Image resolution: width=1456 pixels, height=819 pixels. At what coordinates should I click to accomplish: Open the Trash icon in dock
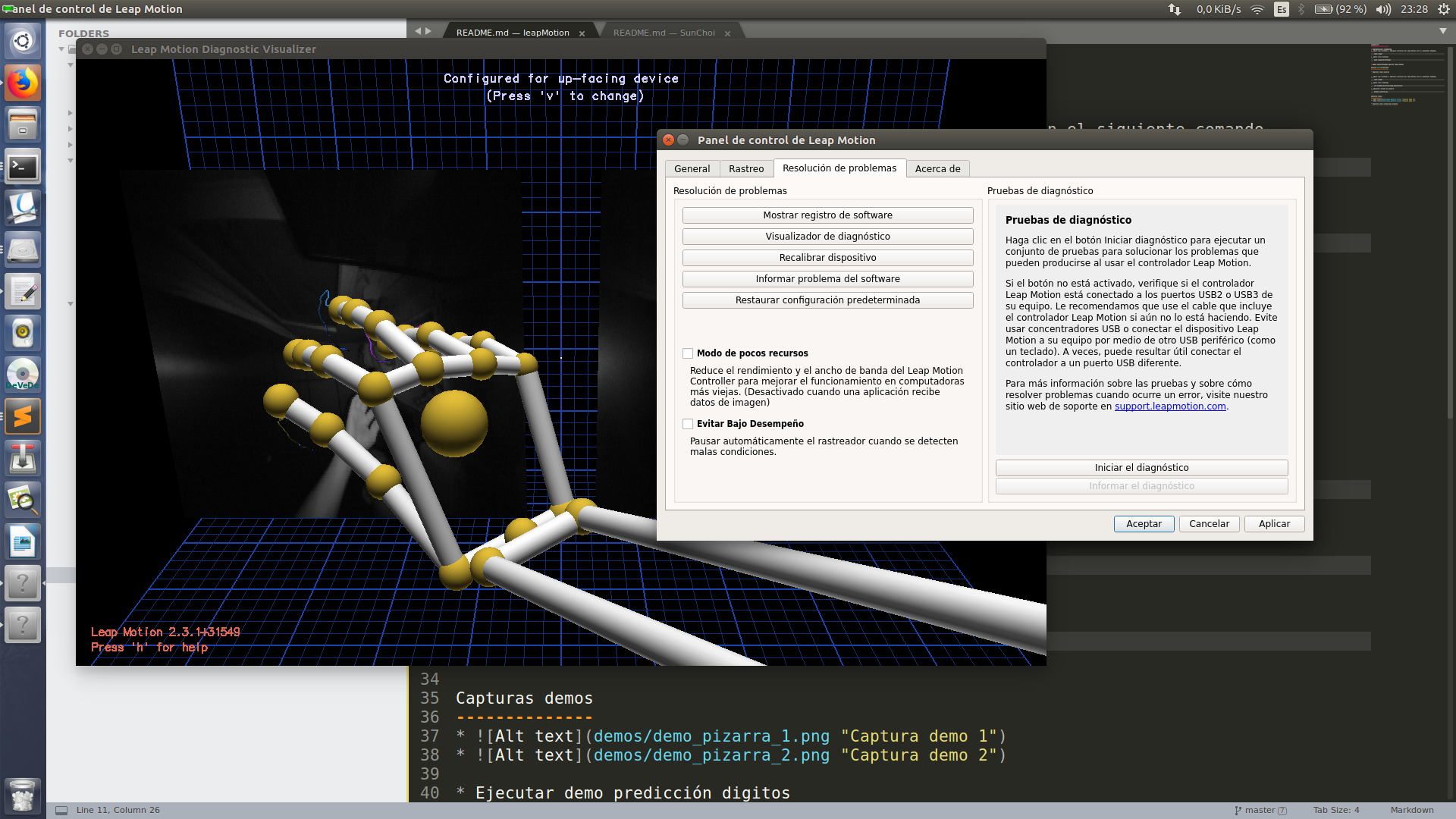pyautogui.click(x=23, y=796)
